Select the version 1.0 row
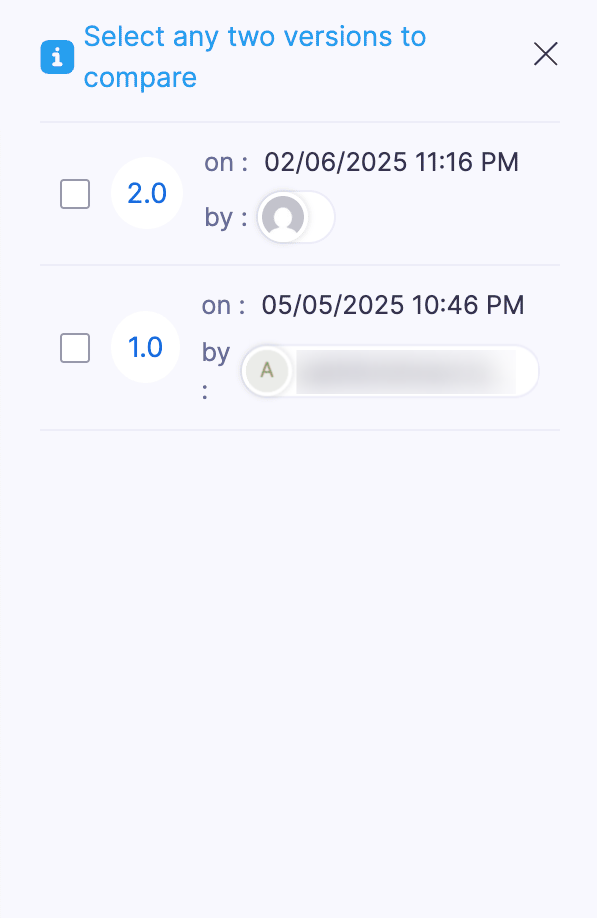The height and width of the screenshot is (918, 597). 298,347
